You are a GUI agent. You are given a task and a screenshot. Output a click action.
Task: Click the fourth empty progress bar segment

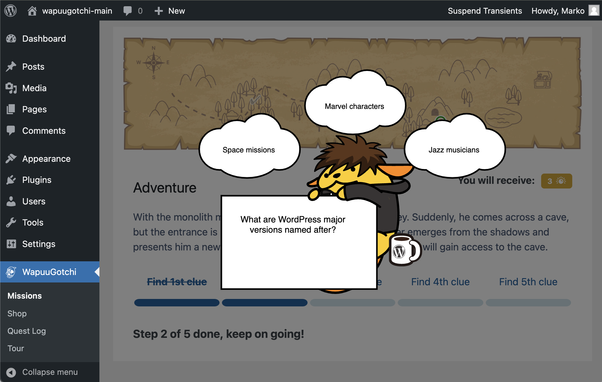(x=440, y=303)
